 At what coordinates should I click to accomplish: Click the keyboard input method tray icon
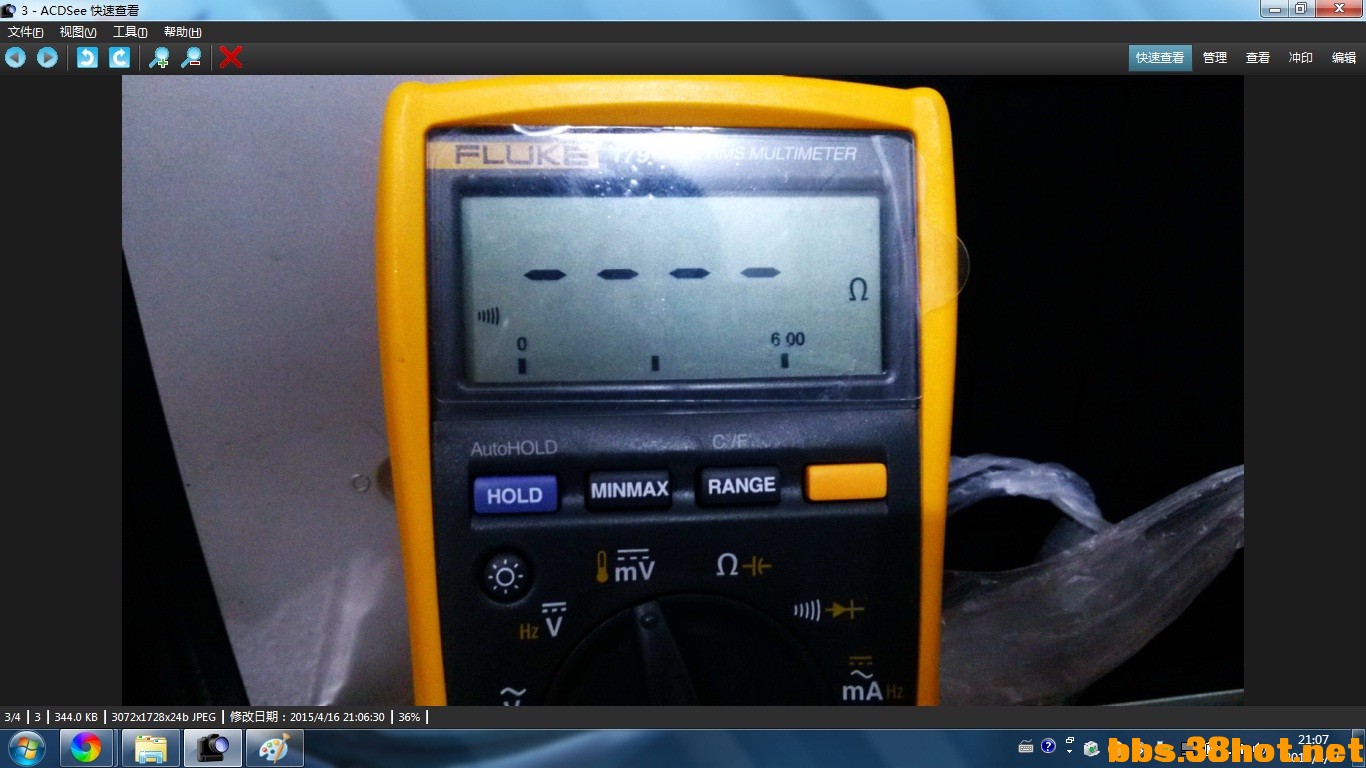click(x=1026, y=746)
